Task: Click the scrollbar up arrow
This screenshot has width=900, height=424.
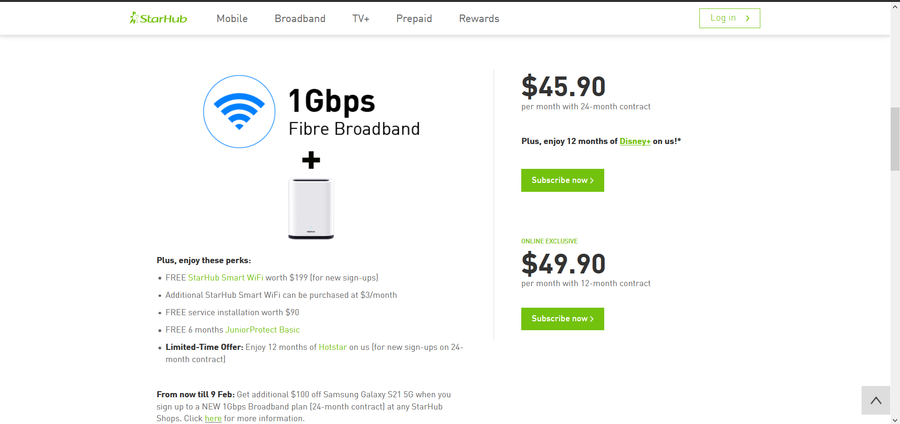Action: (x=895, y=6)
